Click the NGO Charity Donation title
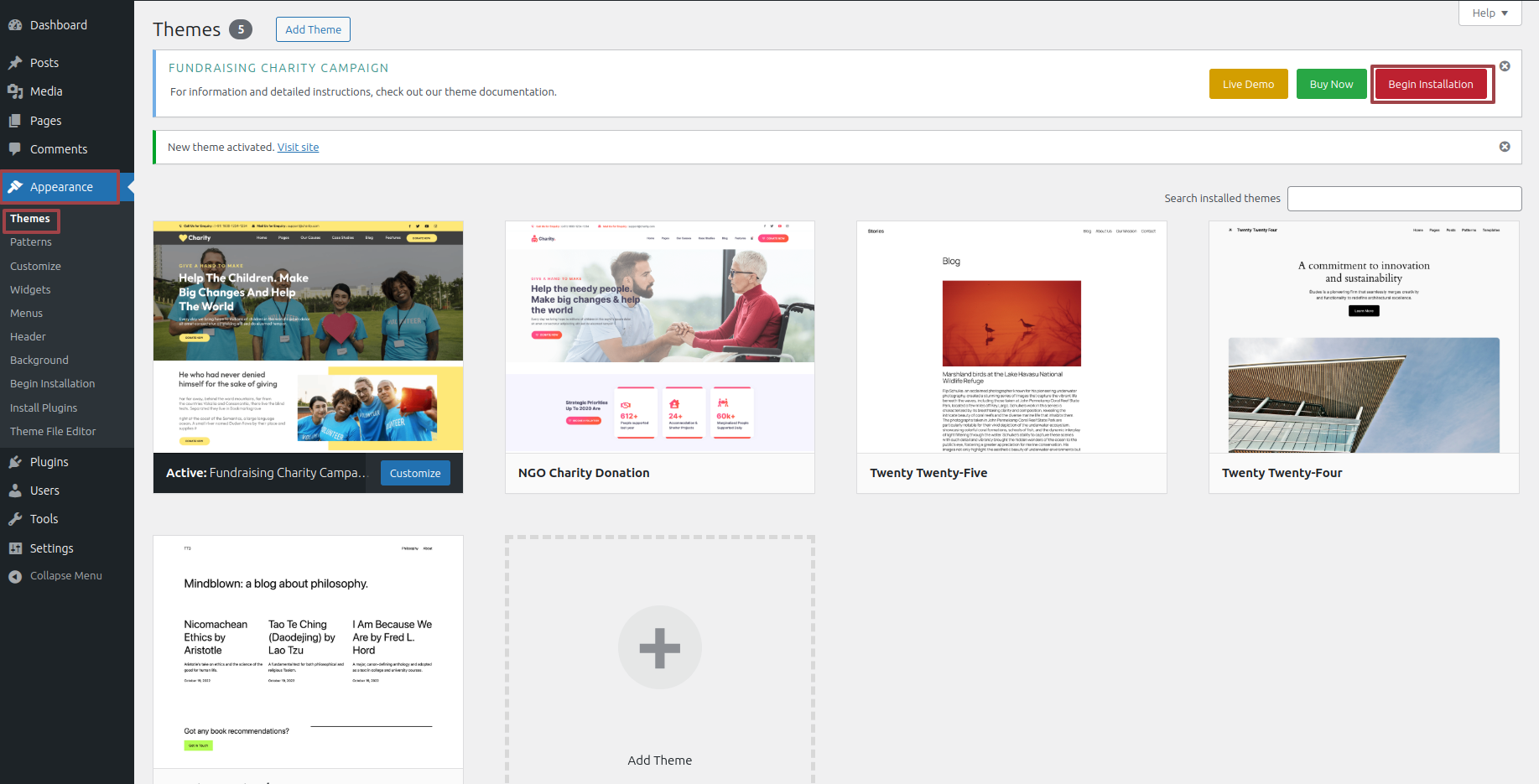 [584, 473]
